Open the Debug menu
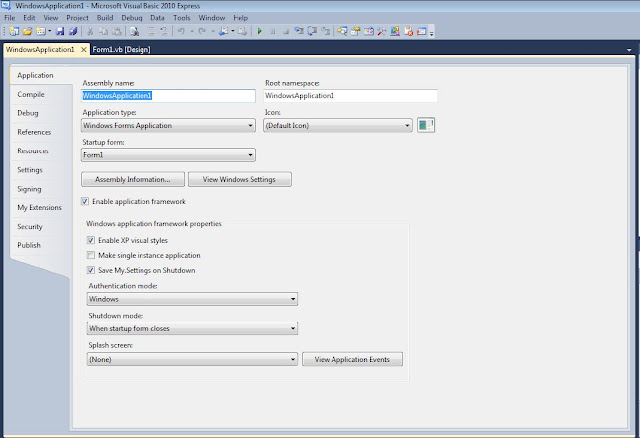Image resolution: width=640 pixels, height=438 pixels. pos(132,18)
